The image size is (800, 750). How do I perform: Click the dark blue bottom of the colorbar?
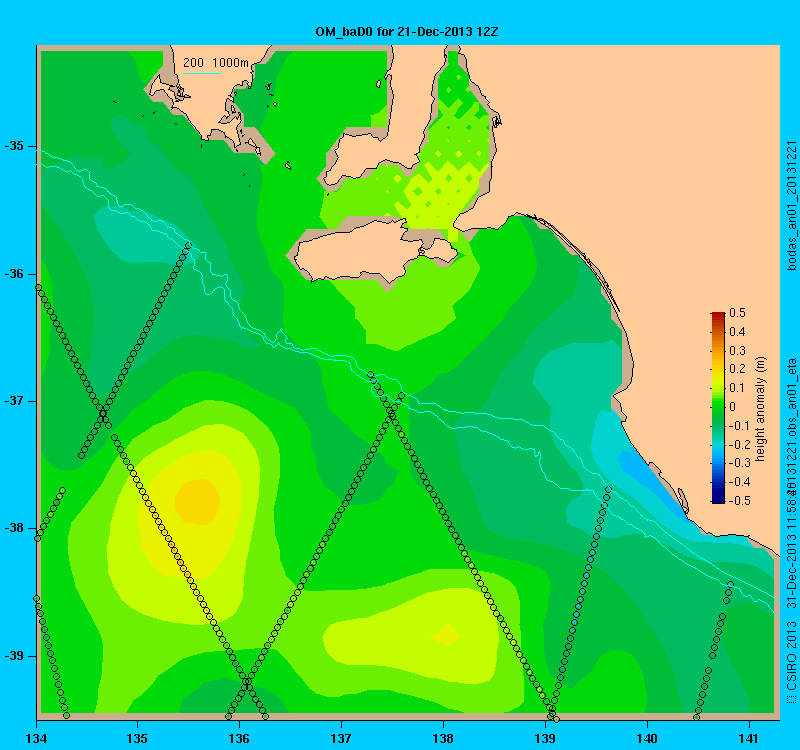718,499
